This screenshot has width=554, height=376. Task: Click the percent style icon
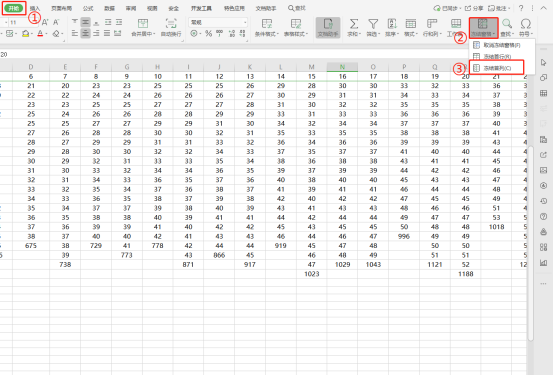(x=208, y=34)
